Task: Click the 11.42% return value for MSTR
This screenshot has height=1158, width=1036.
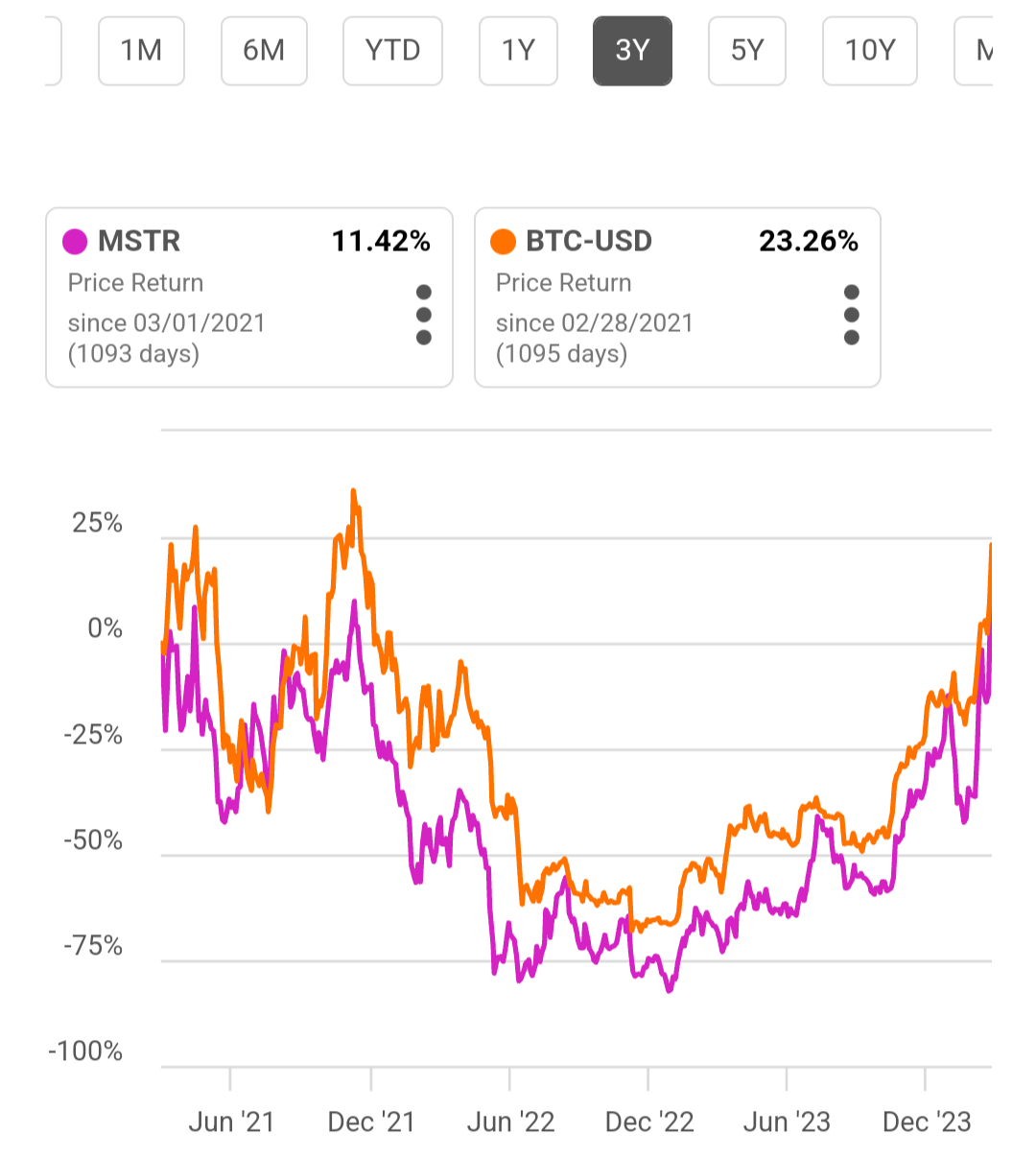Action: pyautogui.click(x=382, y=242)
